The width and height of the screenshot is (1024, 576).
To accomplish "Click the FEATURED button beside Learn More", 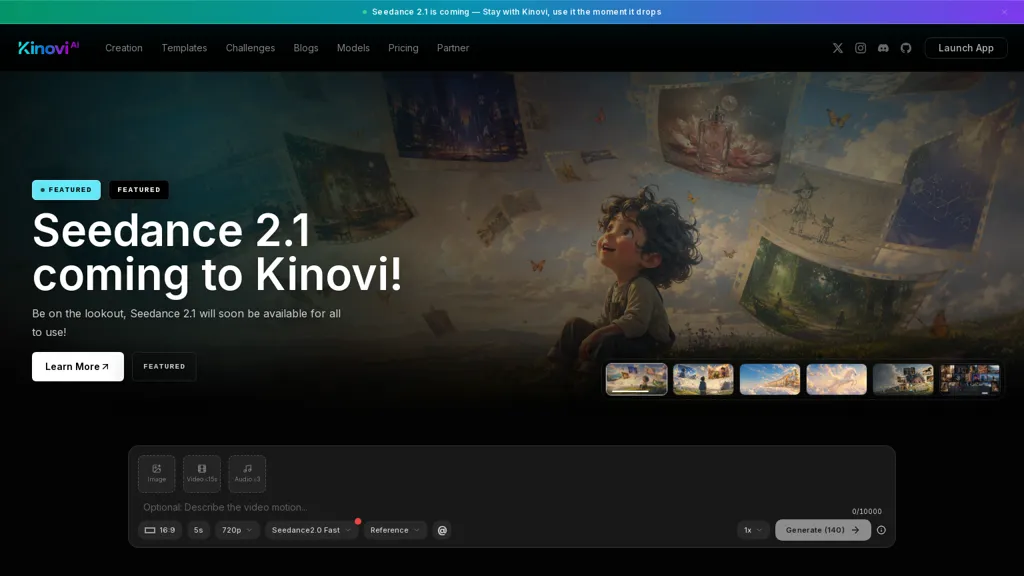I will [164, 366].
